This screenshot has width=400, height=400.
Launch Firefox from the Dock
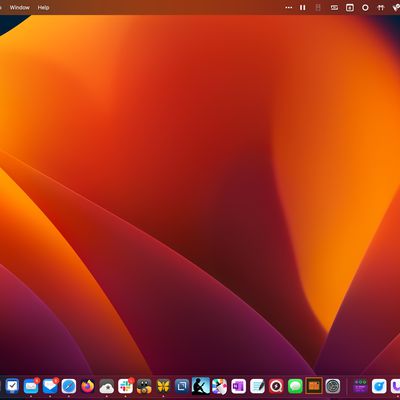88,386
